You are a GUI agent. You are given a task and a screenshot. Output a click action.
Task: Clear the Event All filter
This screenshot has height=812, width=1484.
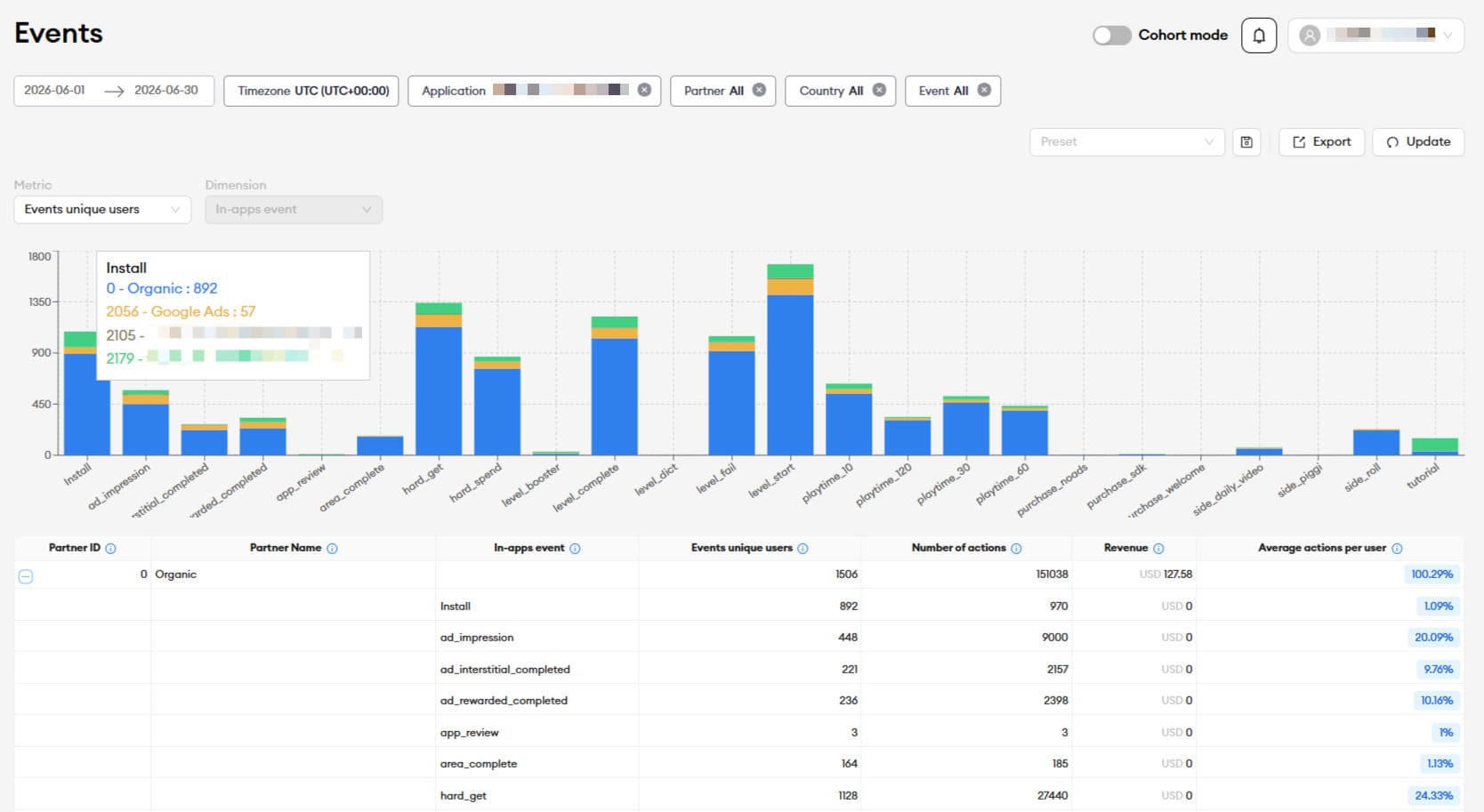click(984, 90)
